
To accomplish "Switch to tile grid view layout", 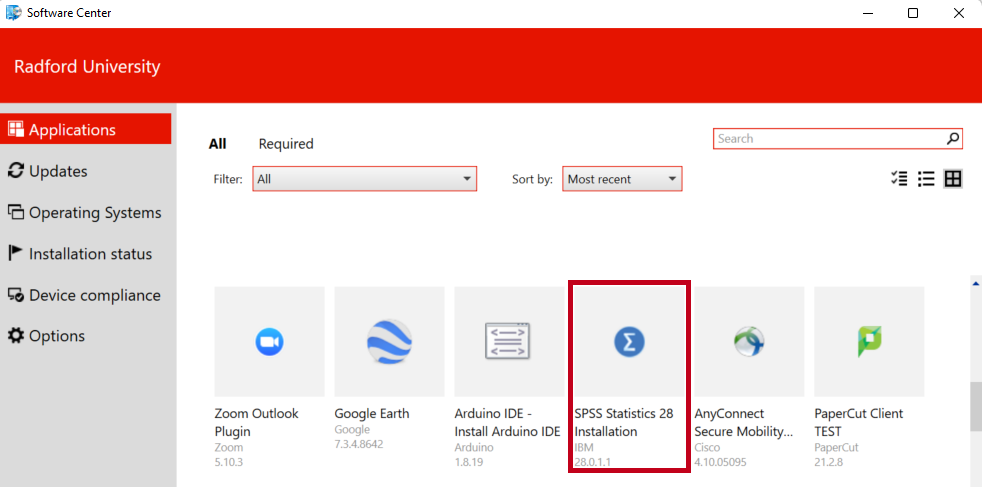I will click(953, 179).
